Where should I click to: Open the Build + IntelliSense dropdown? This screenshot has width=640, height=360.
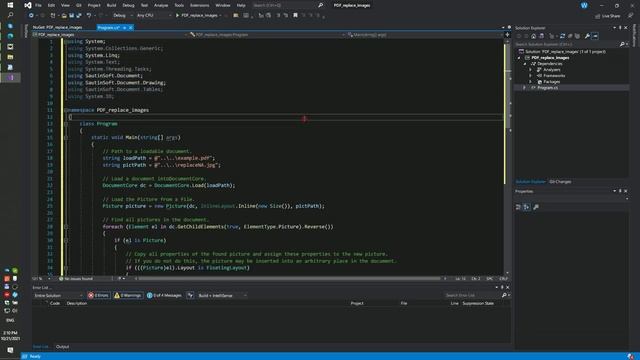tap(222, 295)
